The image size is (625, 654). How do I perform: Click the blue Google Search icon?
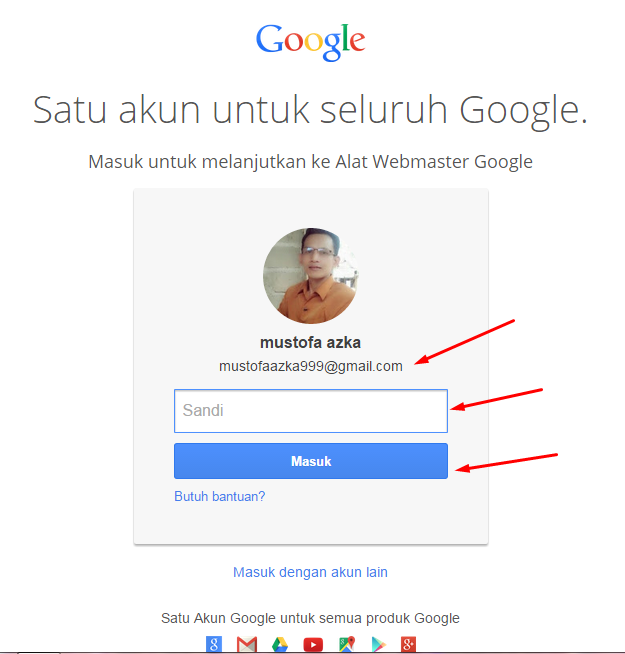click(x=214, y=644)
